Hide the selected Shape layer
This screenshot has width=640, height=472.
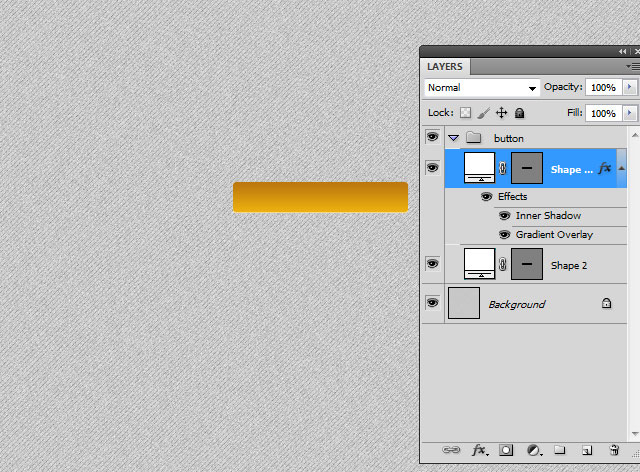[x=433, y=168]
